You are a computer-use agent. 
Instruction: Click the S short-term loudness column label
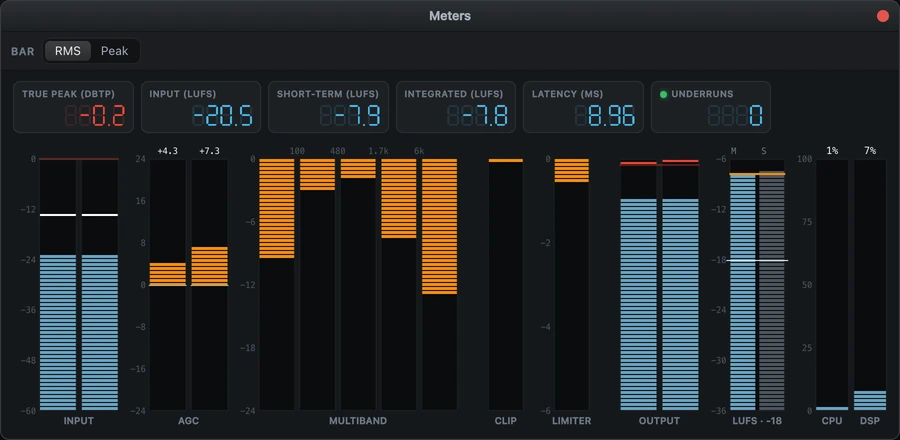pos(764,151)
